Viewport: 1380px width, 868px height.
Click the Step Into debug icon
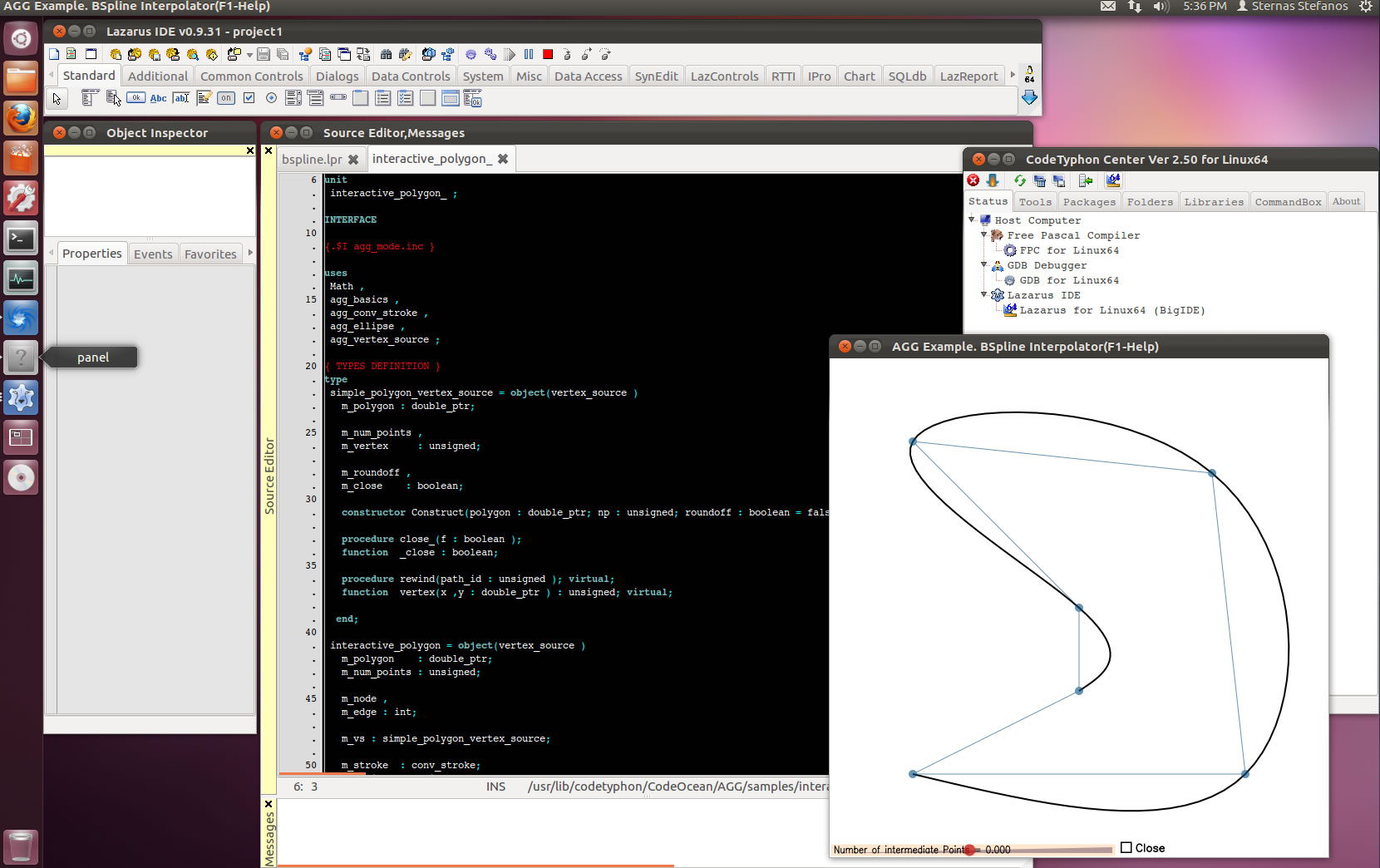(x=566, y=54)
